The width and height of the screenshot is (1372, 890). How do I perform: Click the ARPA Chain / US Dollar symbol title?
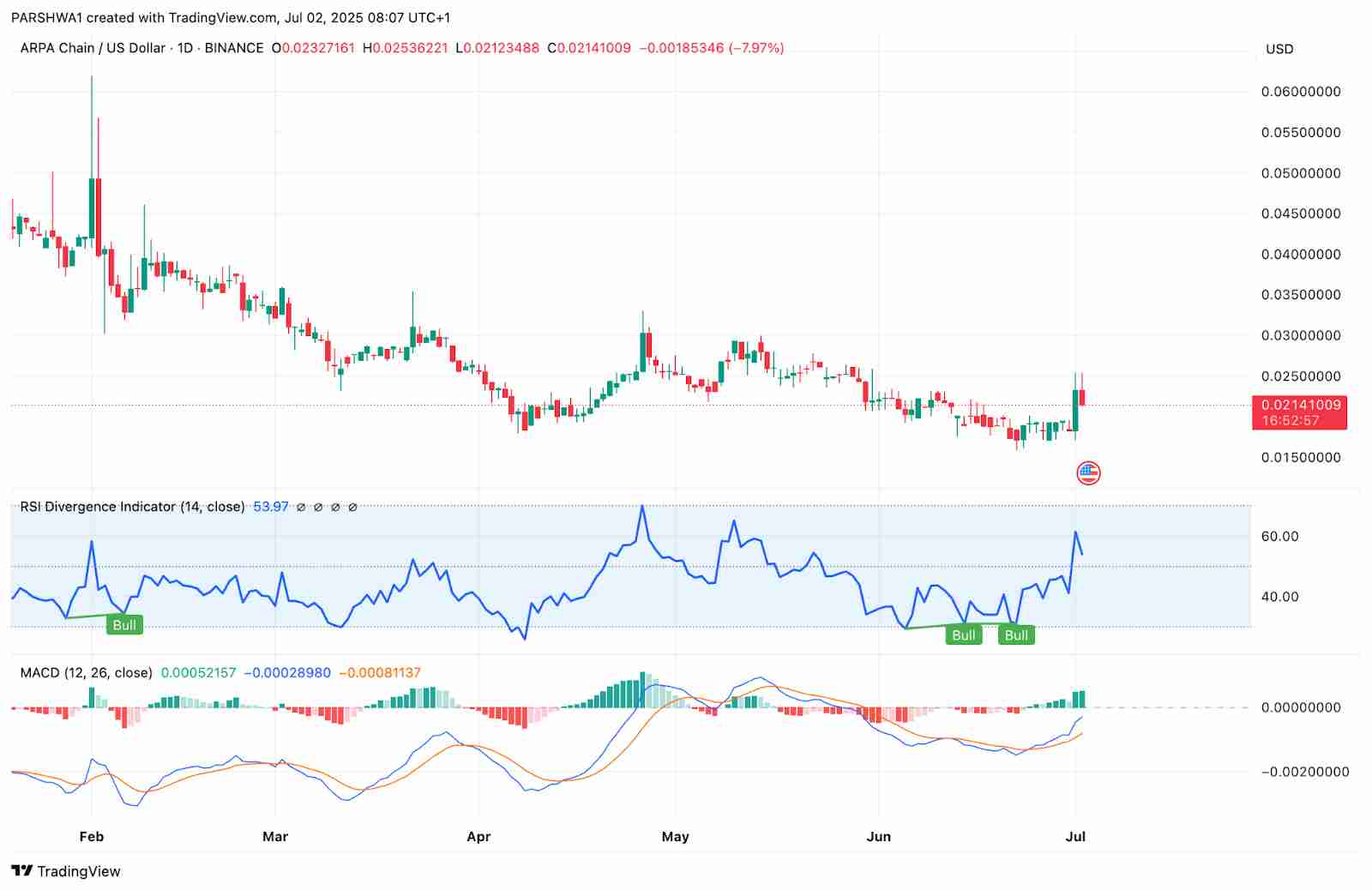(93, 48)
